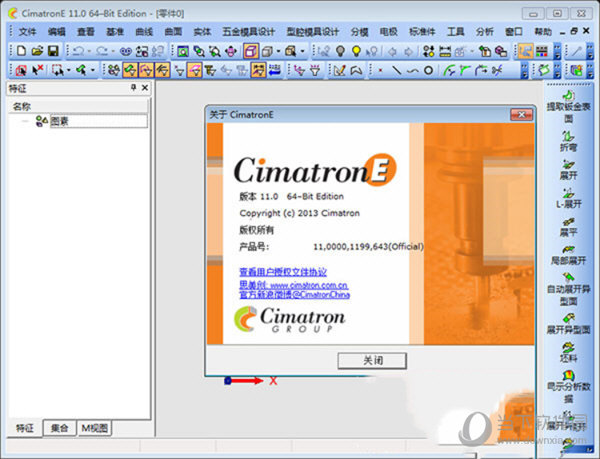Click the red X cursor deselect icon
600x459 pixels.
point(38,70)
